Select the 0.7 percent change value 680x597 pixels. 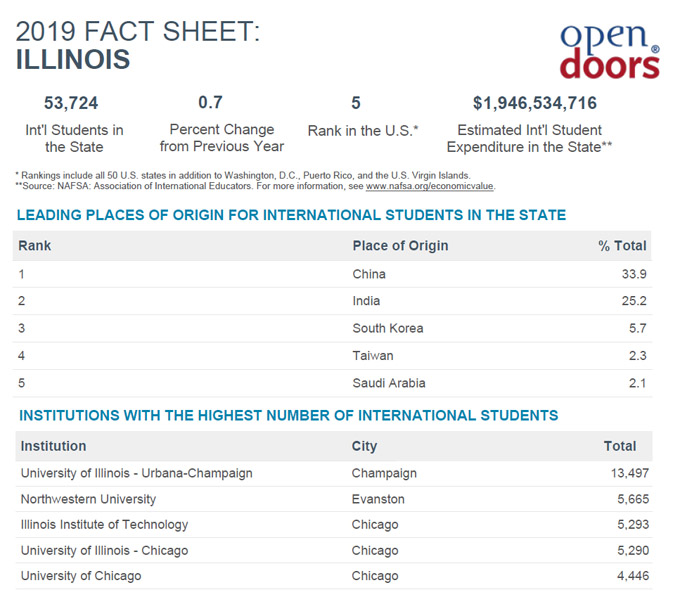210,103
